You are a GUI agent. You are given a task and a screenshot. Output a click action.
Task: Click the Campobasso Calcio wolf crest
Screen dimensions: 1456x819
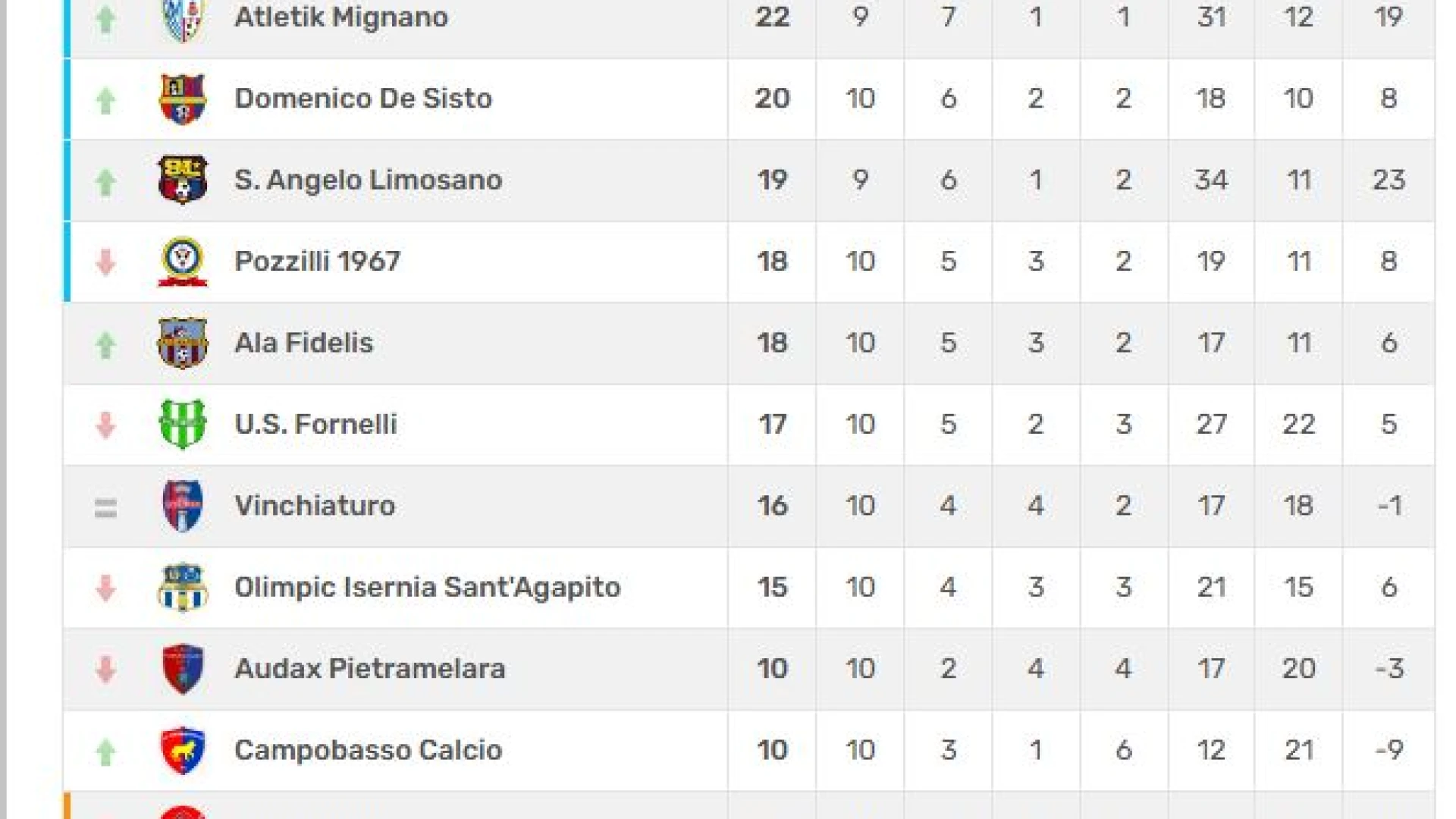182,750
